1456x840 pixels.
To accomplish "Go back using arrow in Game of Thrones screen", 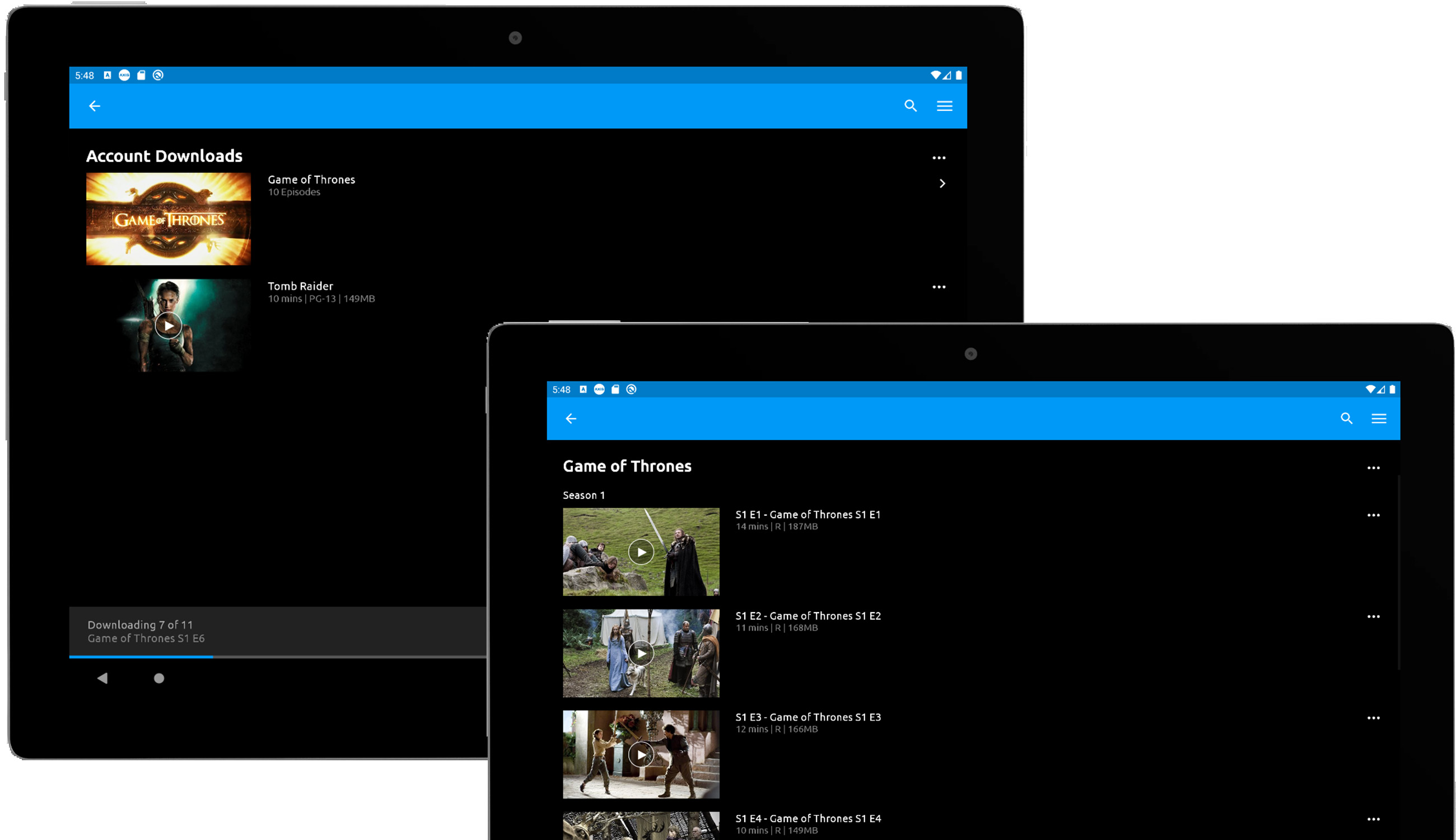I will pos(571,419).
